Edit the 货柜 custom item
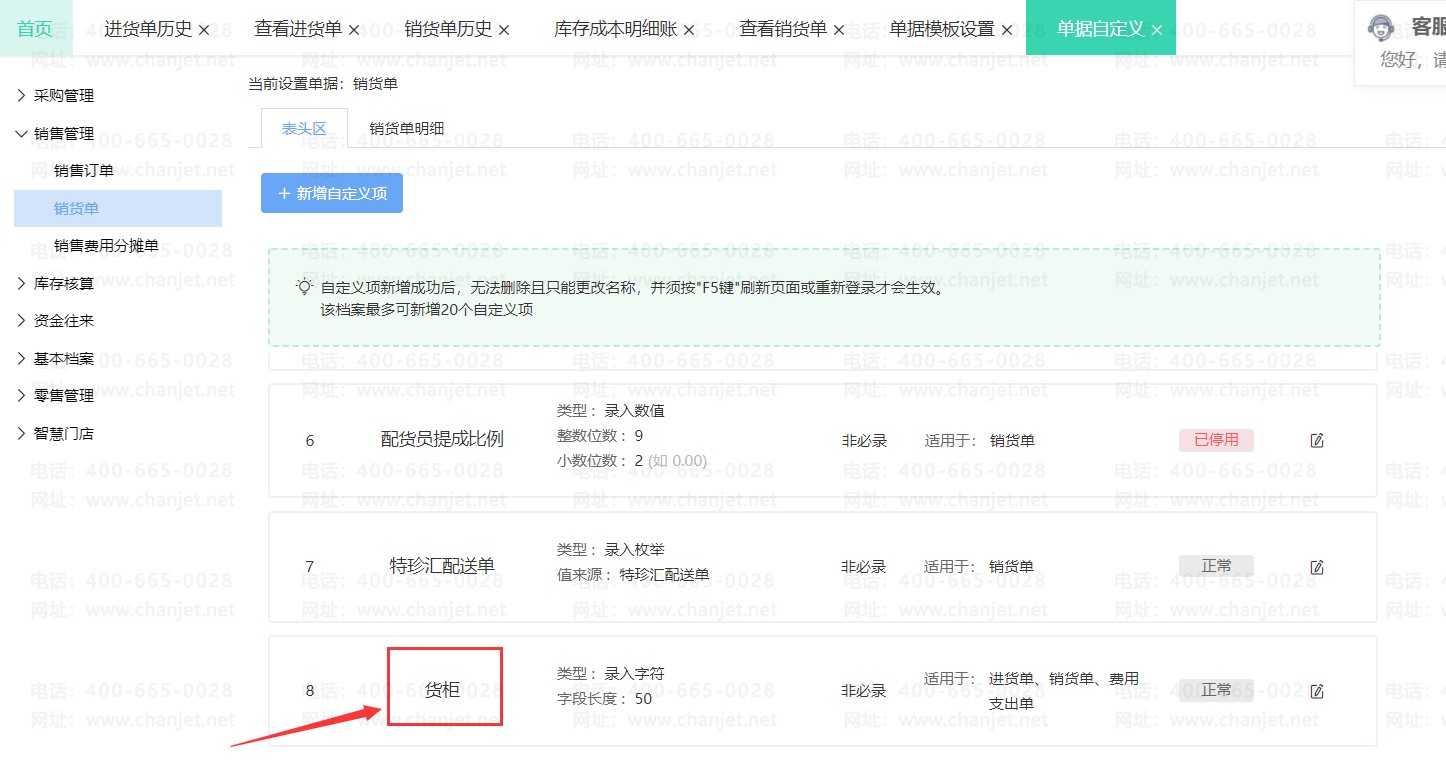 click(x=1317, y=691)
